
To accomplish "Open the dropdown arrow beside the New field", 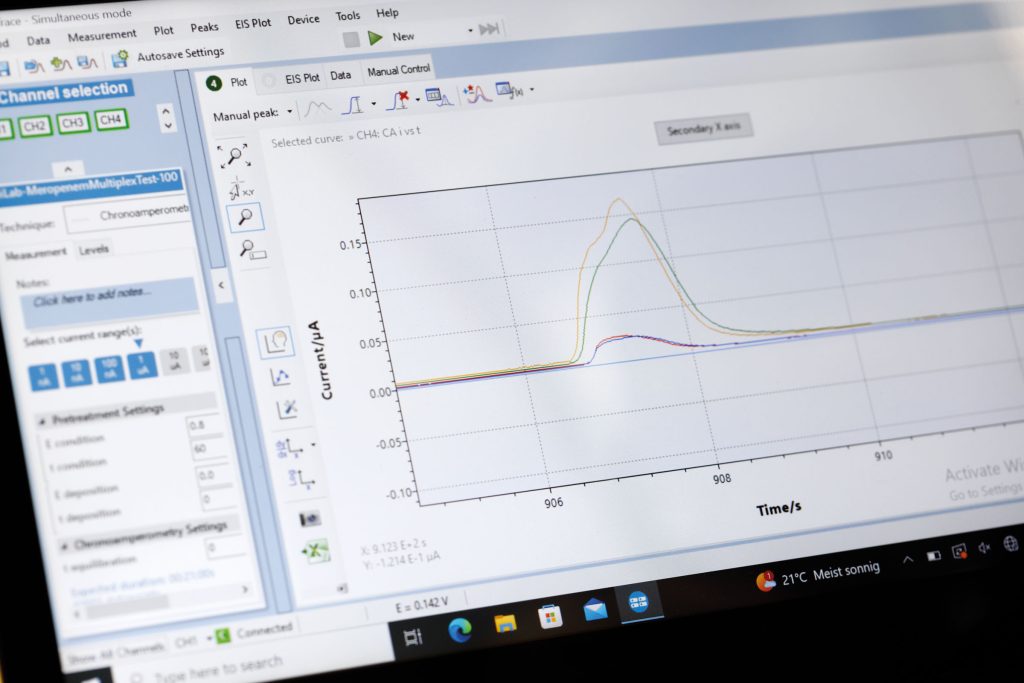I will 470,31.
